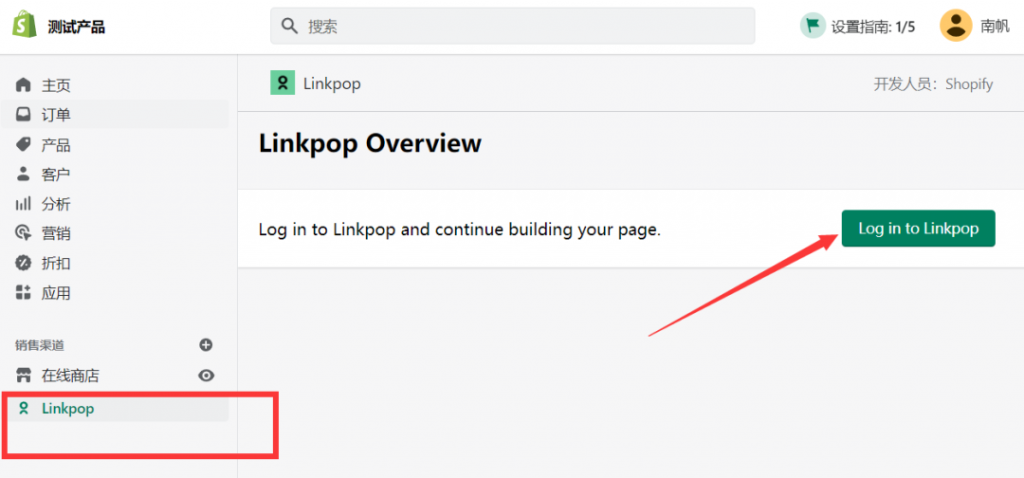This screenshot has width=1024, height=478.
Task: Click the storefront icon beside 在线商店
Action: point(24,375)
